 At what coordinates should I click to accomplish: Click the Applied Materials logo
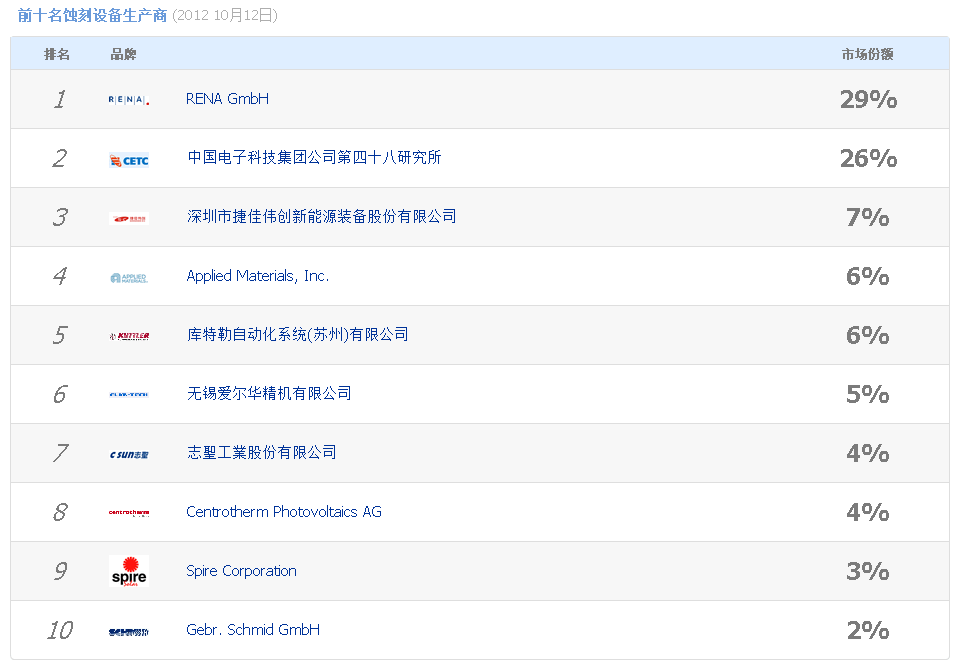click(128, 277)
